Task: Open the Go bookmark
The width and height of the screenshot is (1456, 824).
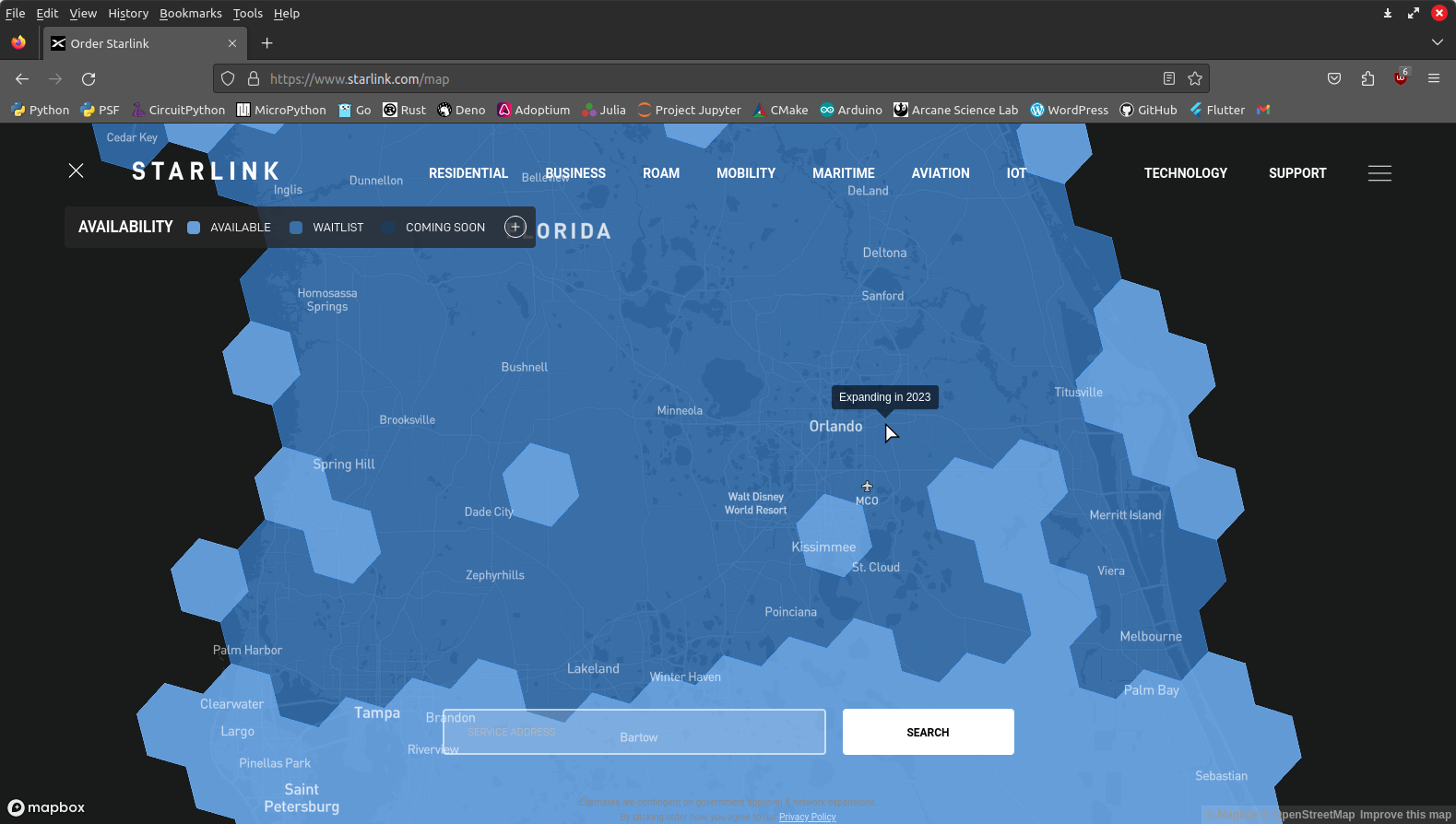Action: [355, 110]
